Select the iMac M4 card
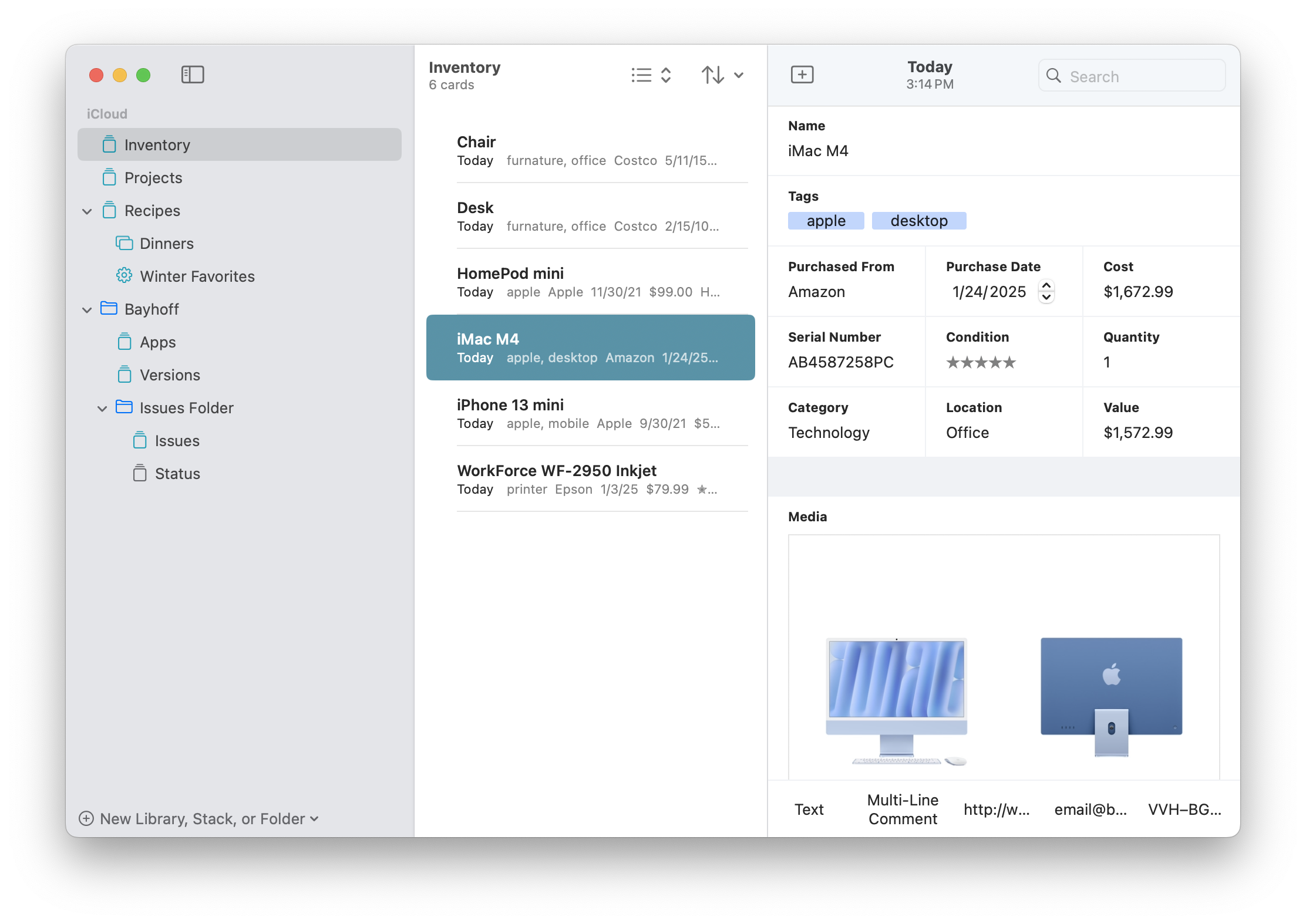 click(590, 346)
